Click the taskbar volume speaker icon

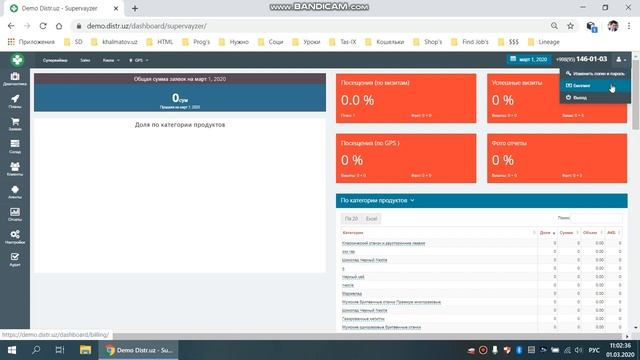[x=578, y=350]
